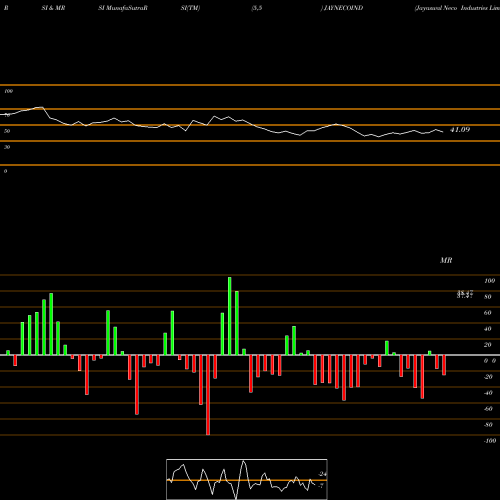The image size is (500, 500).
Task: Click the RSI axis label 0 near the lowest orange line
Action: pos(5,171)
